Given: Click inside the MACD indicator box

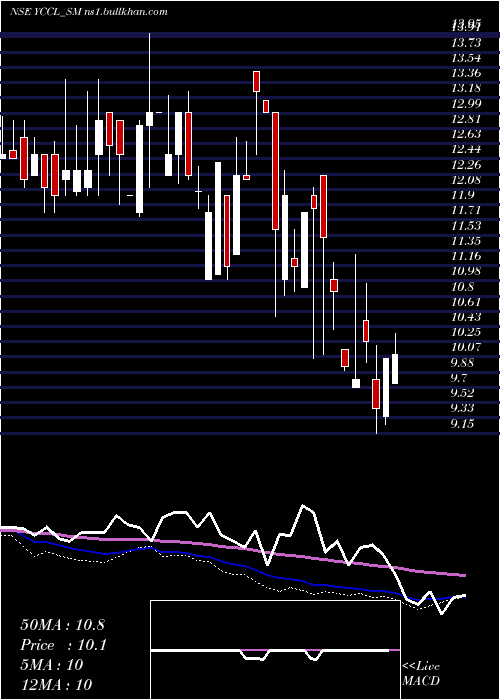Looking at the screenshot, I should point(275,650).
